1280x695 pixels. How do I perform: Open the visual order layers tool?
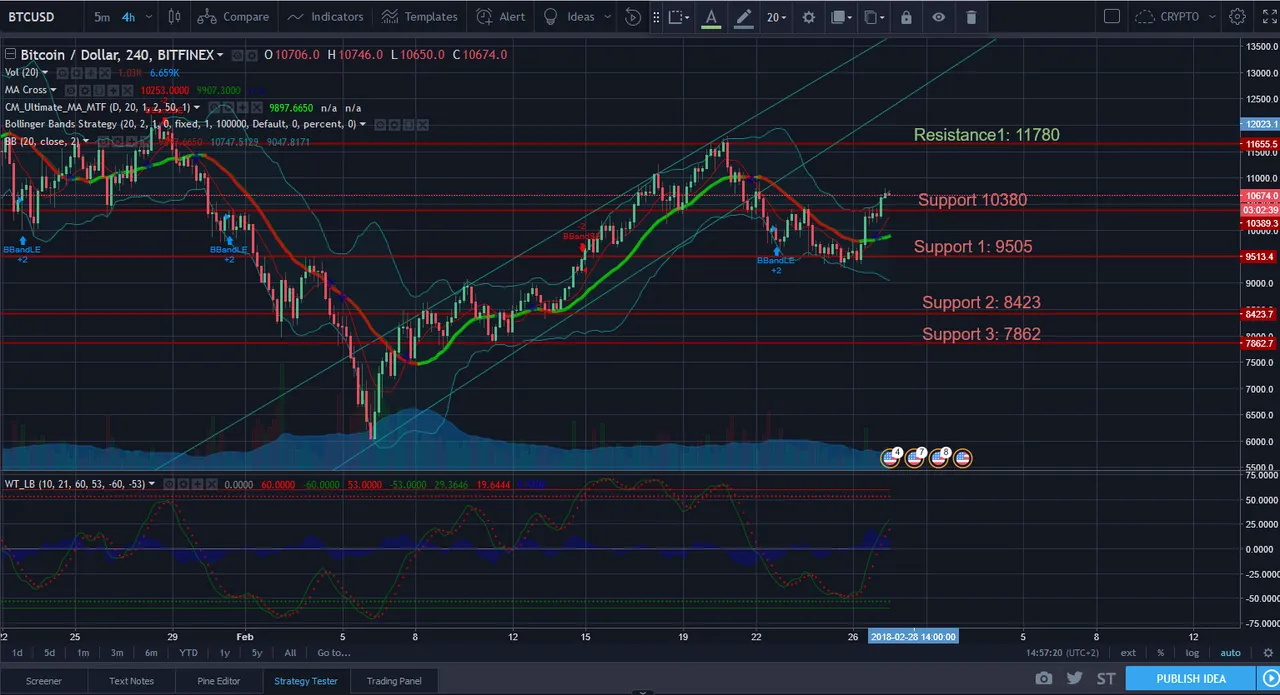[842, 17]
